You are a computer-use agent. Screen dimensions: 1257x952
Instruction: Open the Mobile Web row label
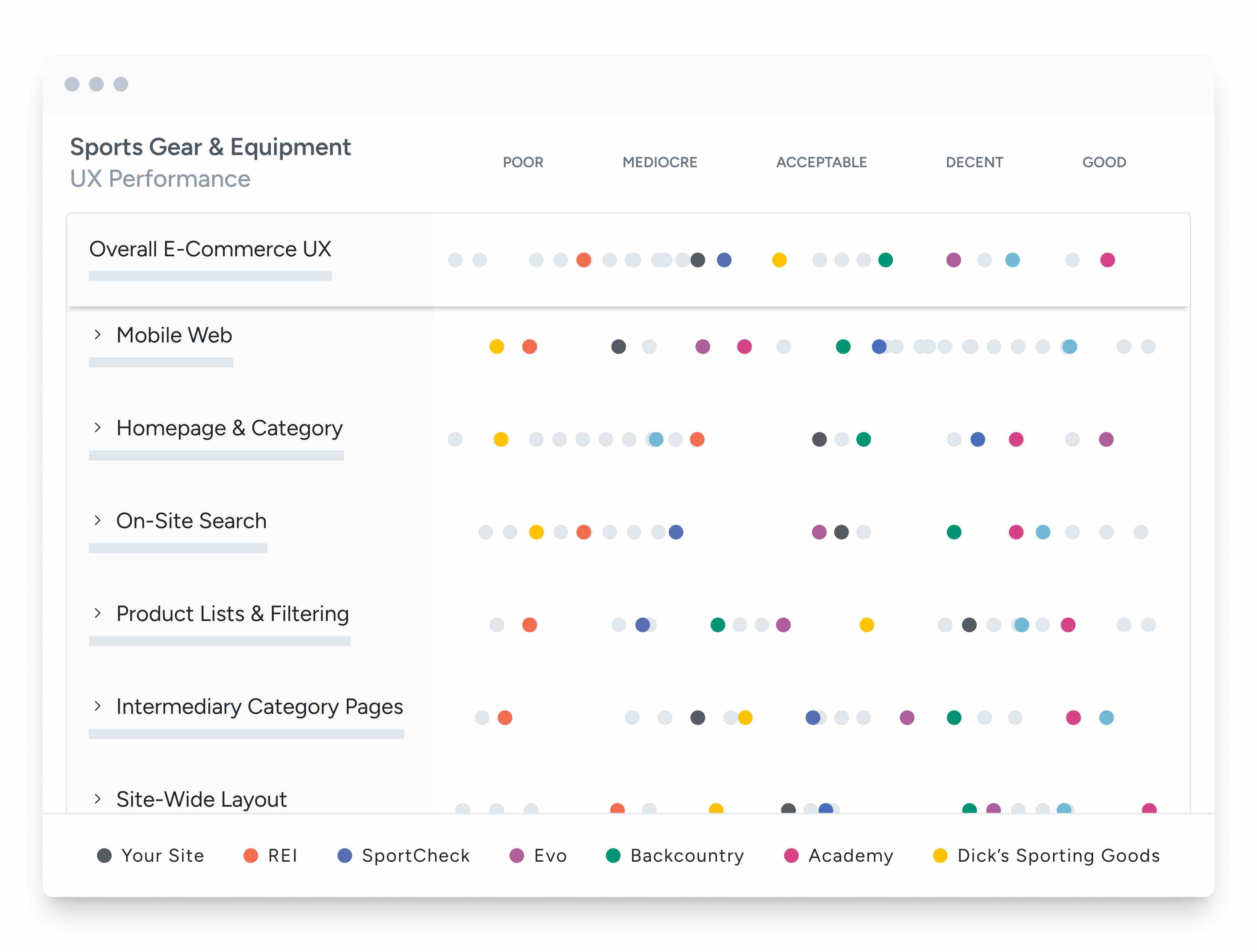click(174, 335)
